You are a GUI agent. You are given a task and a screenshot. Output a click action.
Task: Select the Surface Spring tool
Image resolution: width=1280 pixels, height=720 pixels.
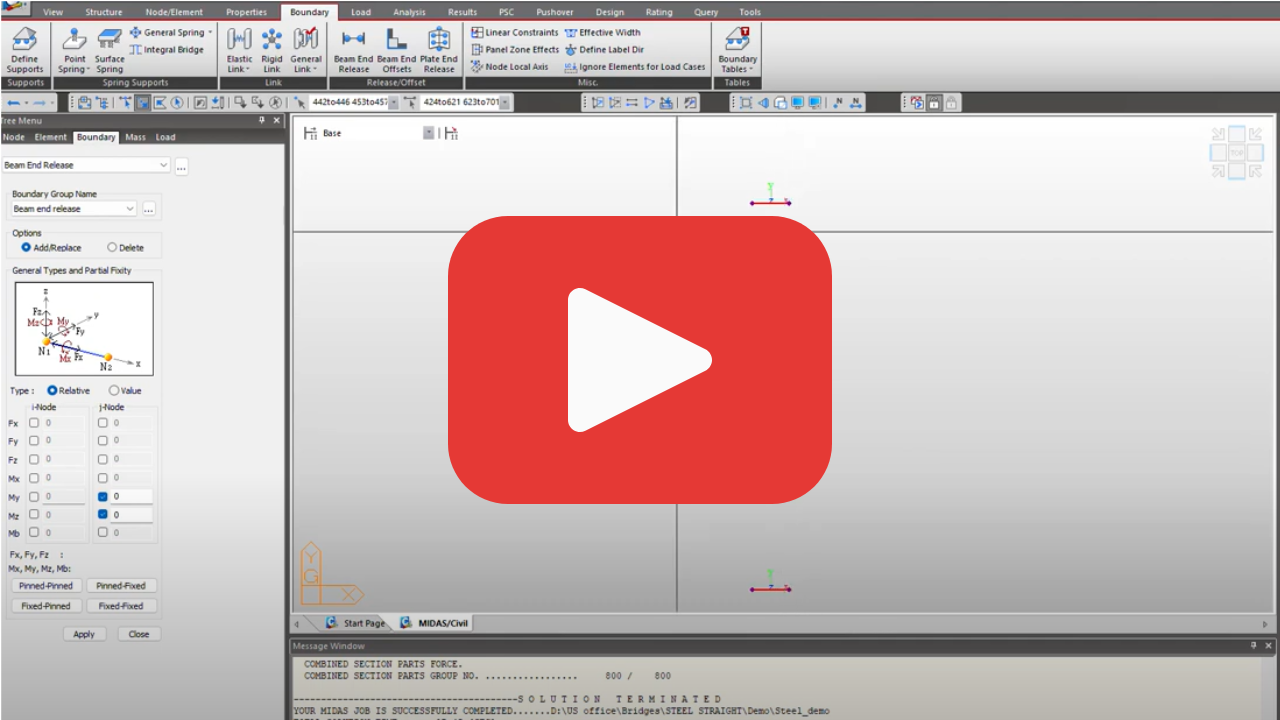coord(110,50)
